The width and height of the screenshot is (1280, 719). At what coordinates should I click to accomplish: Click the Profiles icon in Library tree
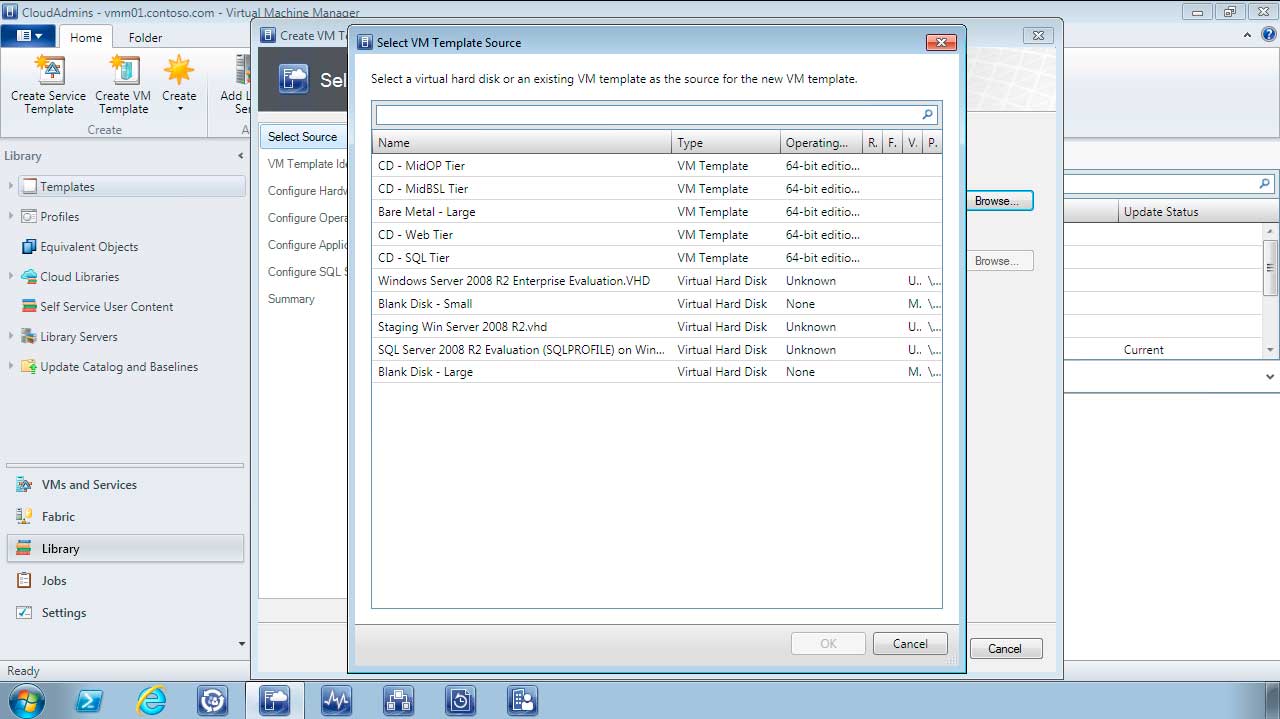(x=29, y=217)
